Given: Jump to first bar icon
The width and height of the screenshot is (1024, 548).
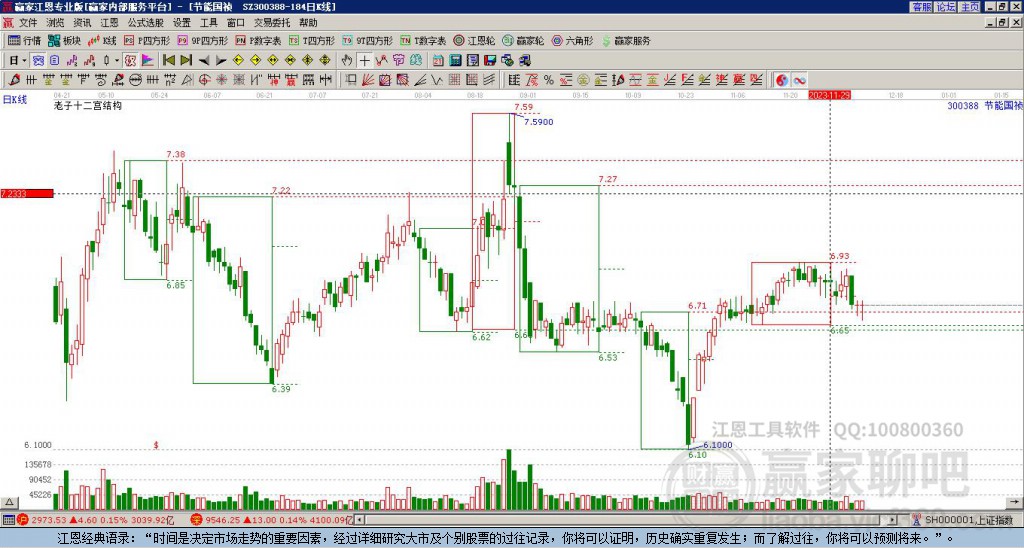Looking at the screenshot, I should [x=169, y=61].
